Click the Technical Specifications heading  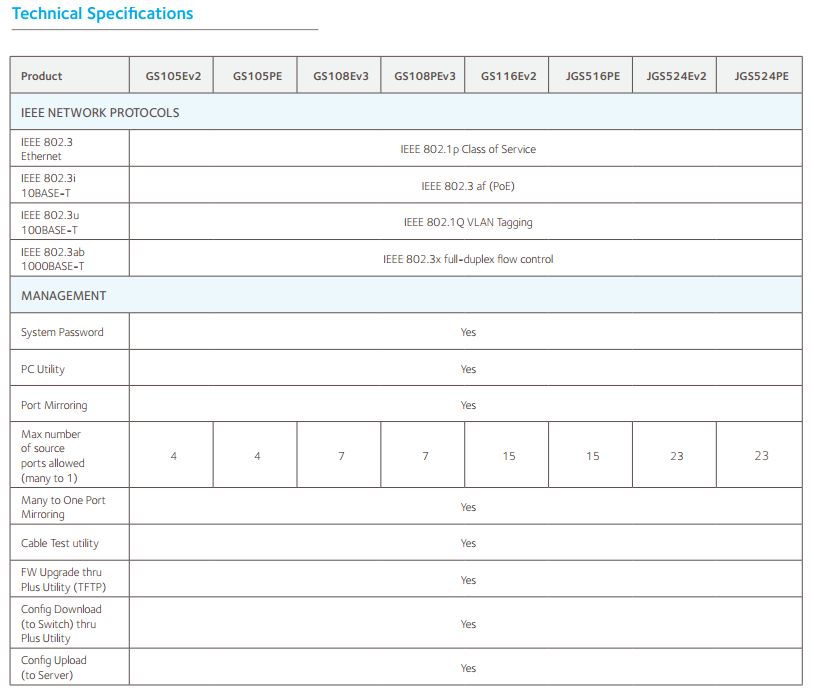(x=102, y=14)
